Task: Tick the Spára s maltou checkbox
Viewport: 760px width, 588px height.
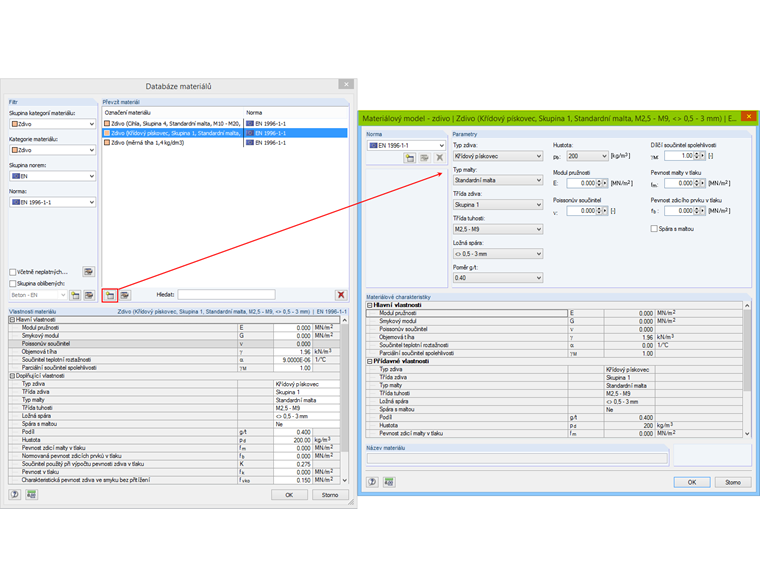Action: pos(654,228)
